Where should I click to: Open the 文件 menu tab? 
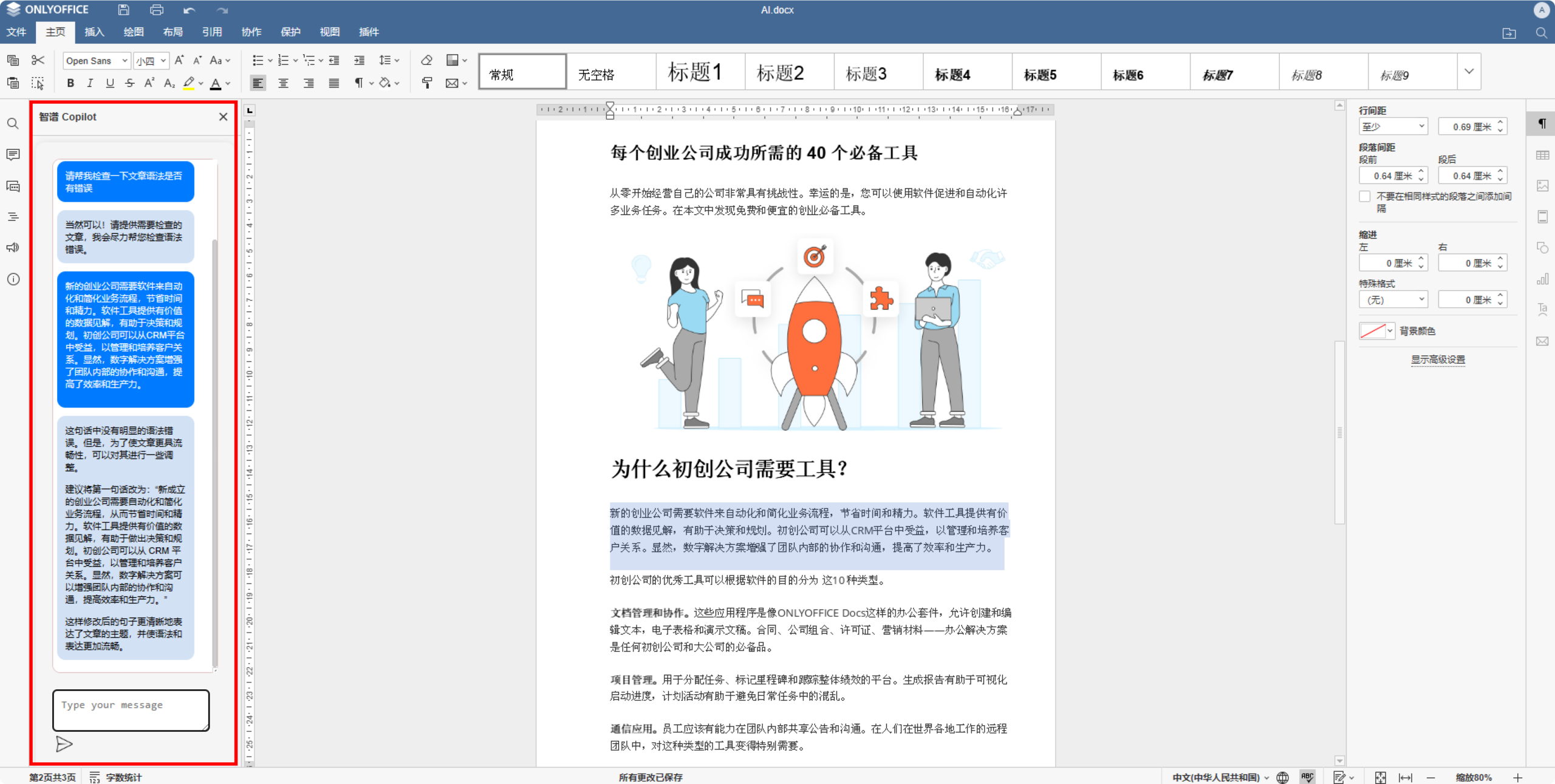point(16,32)
